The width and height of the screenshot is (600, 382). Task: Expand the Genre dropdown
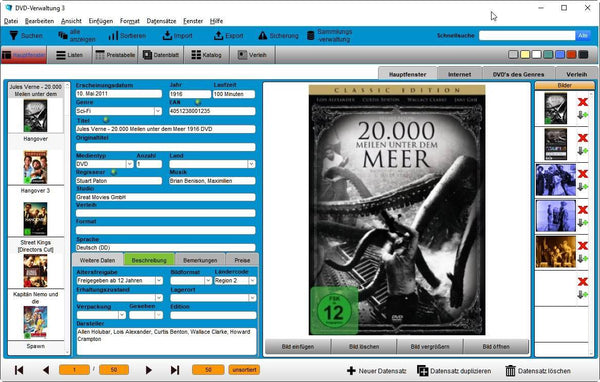[158, 111]
